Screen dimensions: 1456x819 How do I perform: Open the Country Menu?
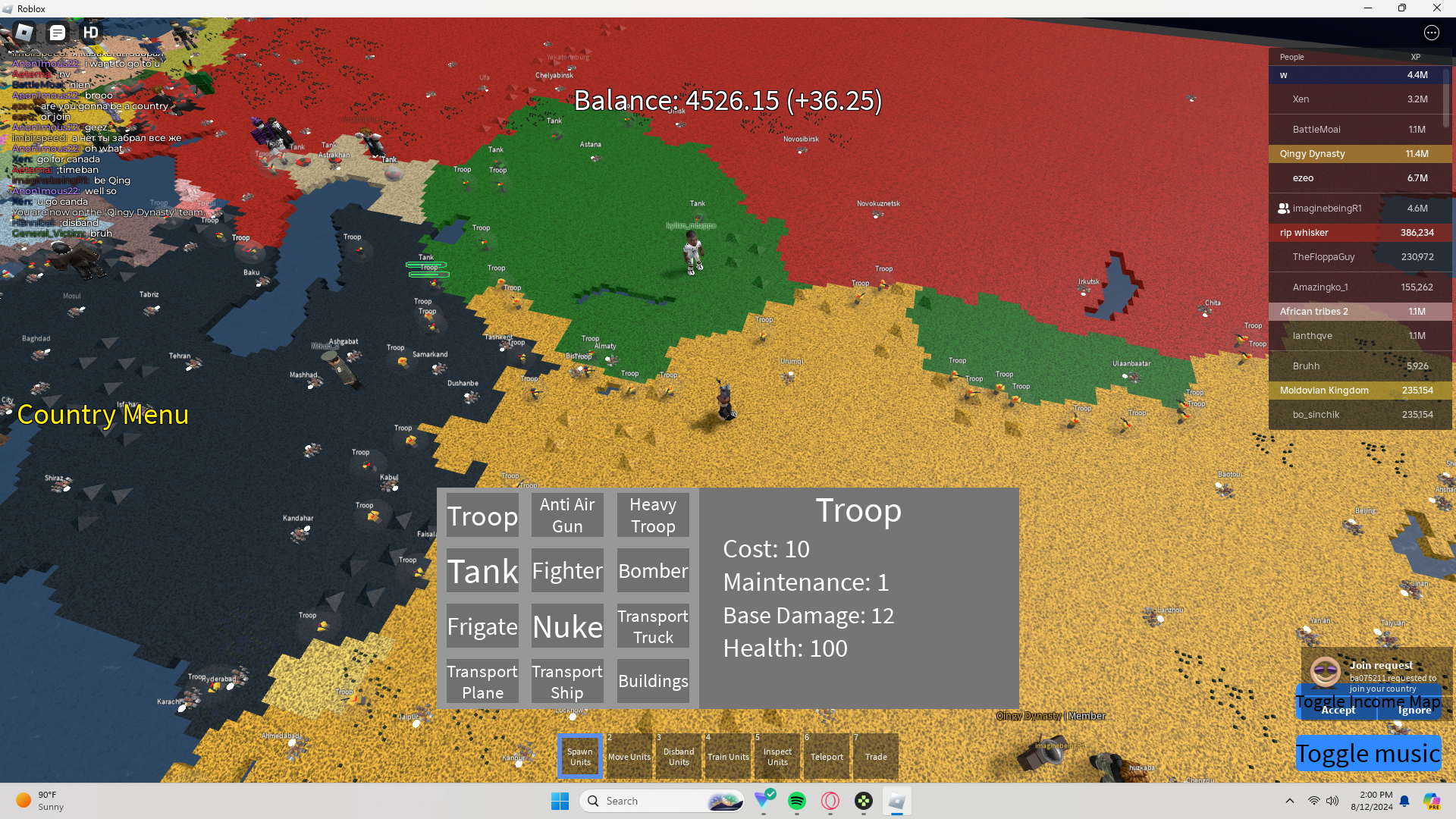coord(102,415)
